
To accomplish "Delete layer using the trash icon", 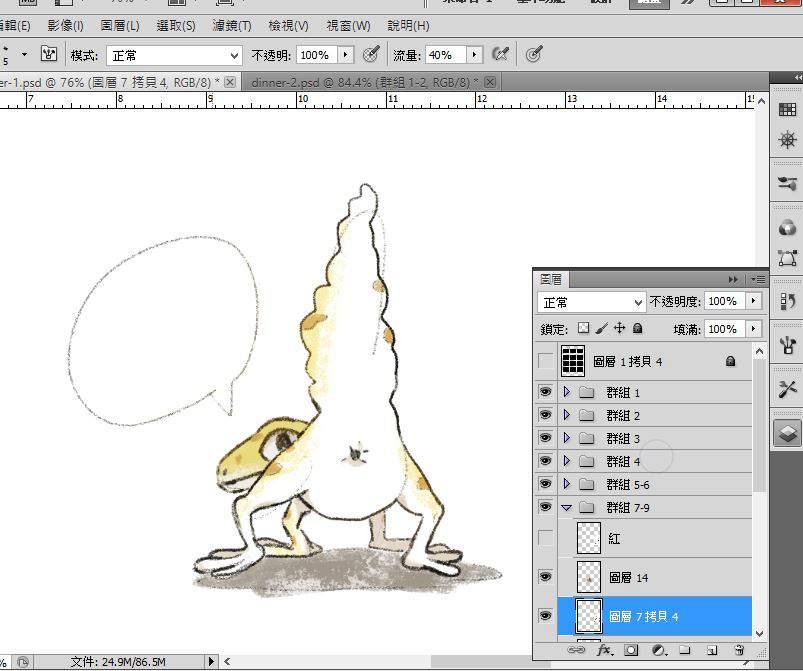I will (x=738, y=650).
